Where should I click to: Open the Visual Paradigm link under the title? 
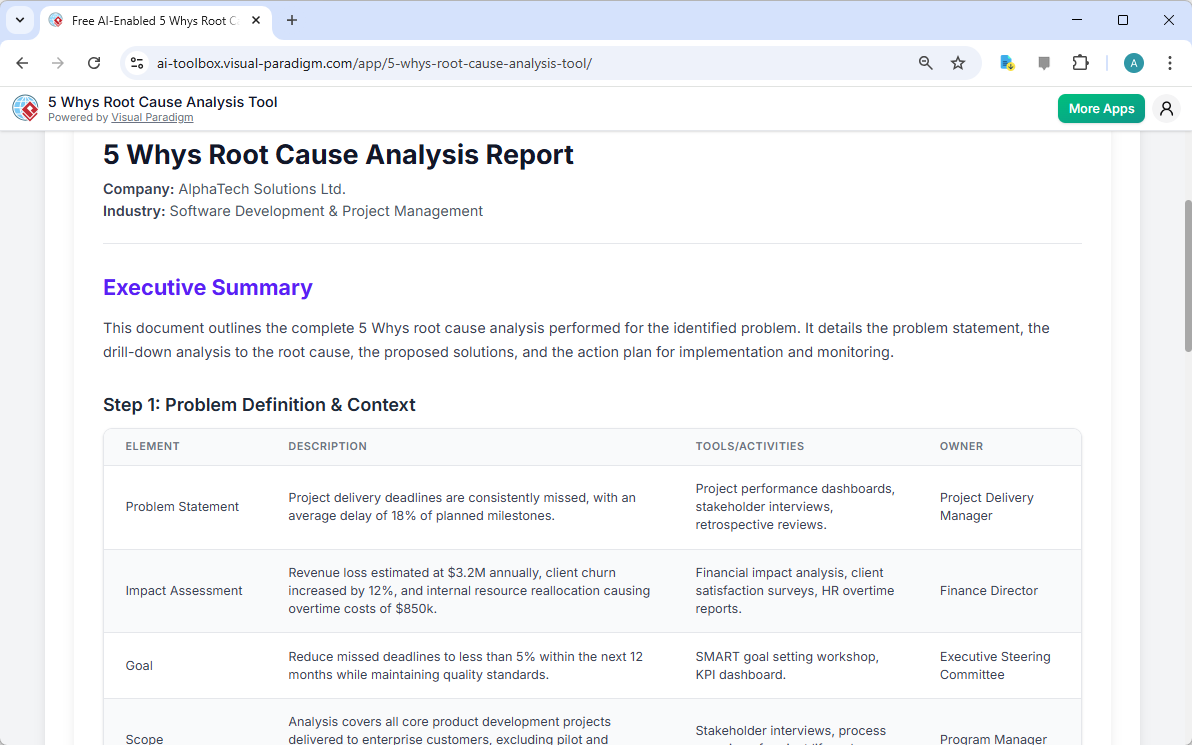(x=152, y=117)
